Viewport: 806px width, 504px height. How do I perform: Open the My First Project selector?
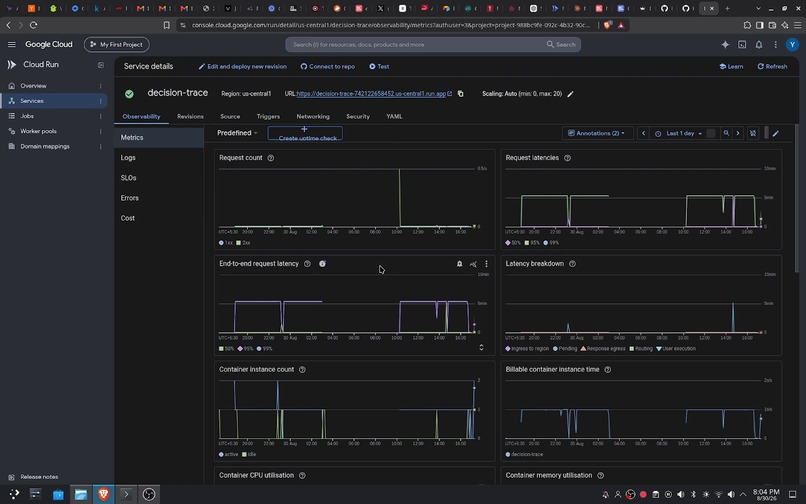click(x=117, y=45)
